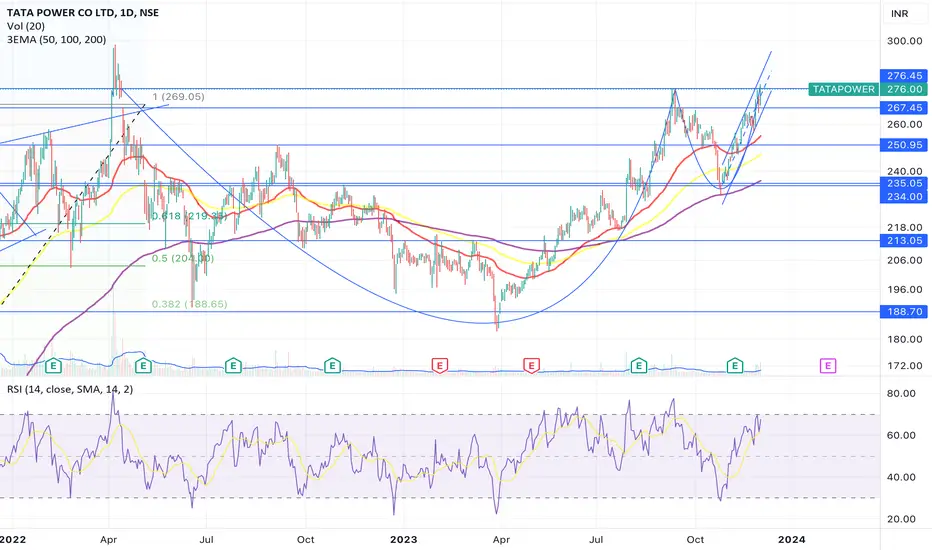
Task: Click the 276.00 current price label
Action: [x=904, y=89]
